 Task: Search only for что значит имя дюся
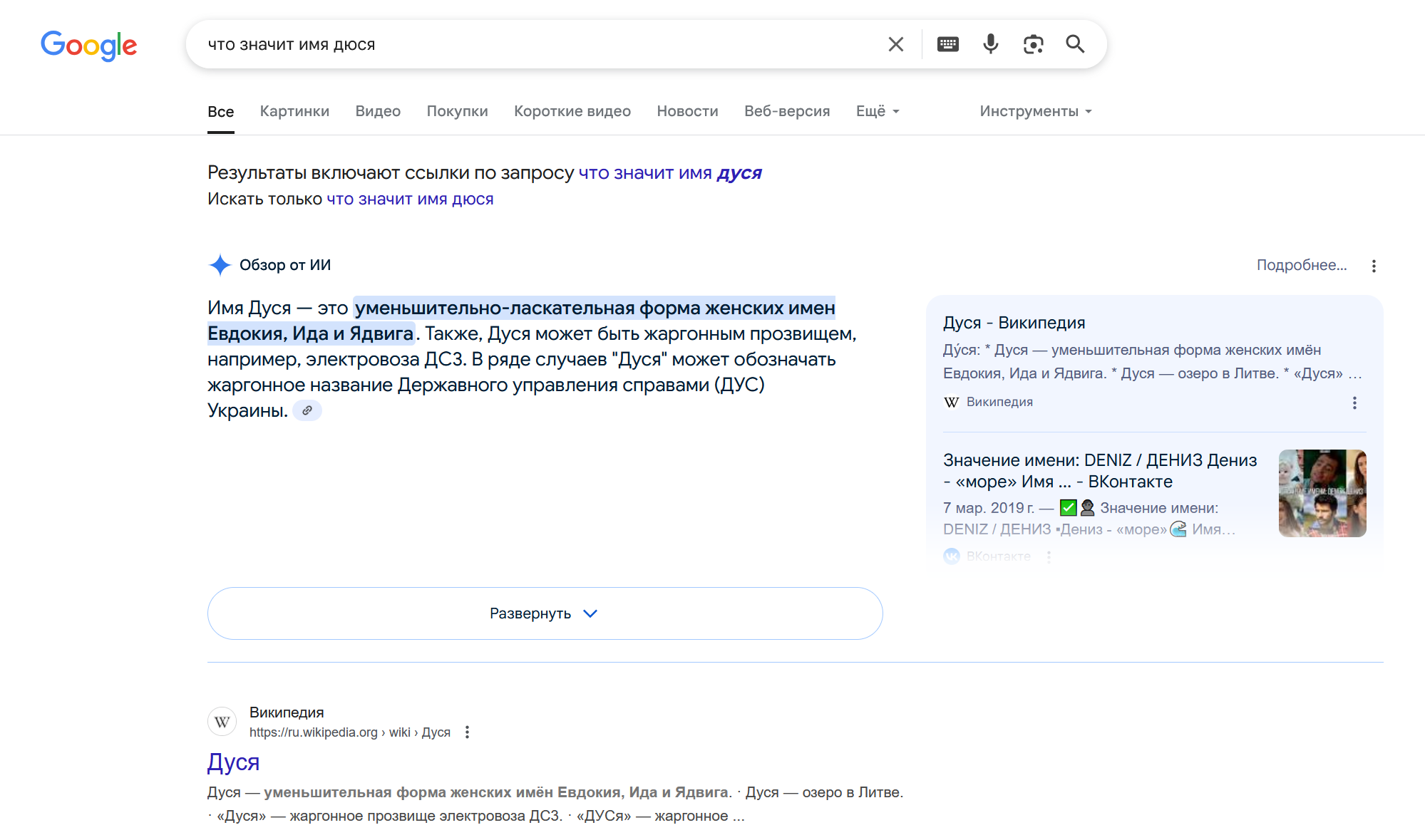pyautogui.click(x=410, y=199)
